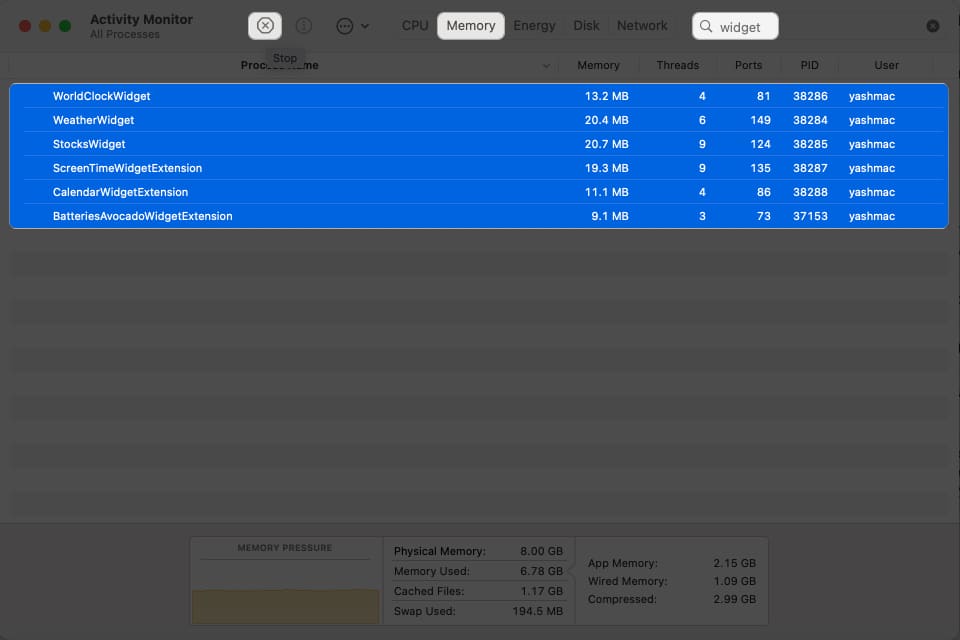The height and width of the screenshot is (640, 960).
Task: Click user yashmac in the WorldClockWidget row
Action: click(872, 96)
